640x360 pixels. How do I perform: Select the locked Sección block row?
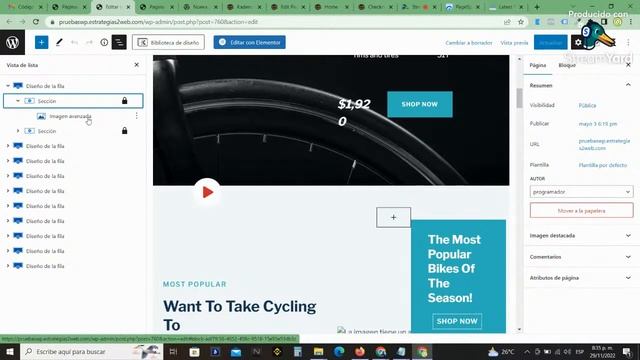[73, 101]
